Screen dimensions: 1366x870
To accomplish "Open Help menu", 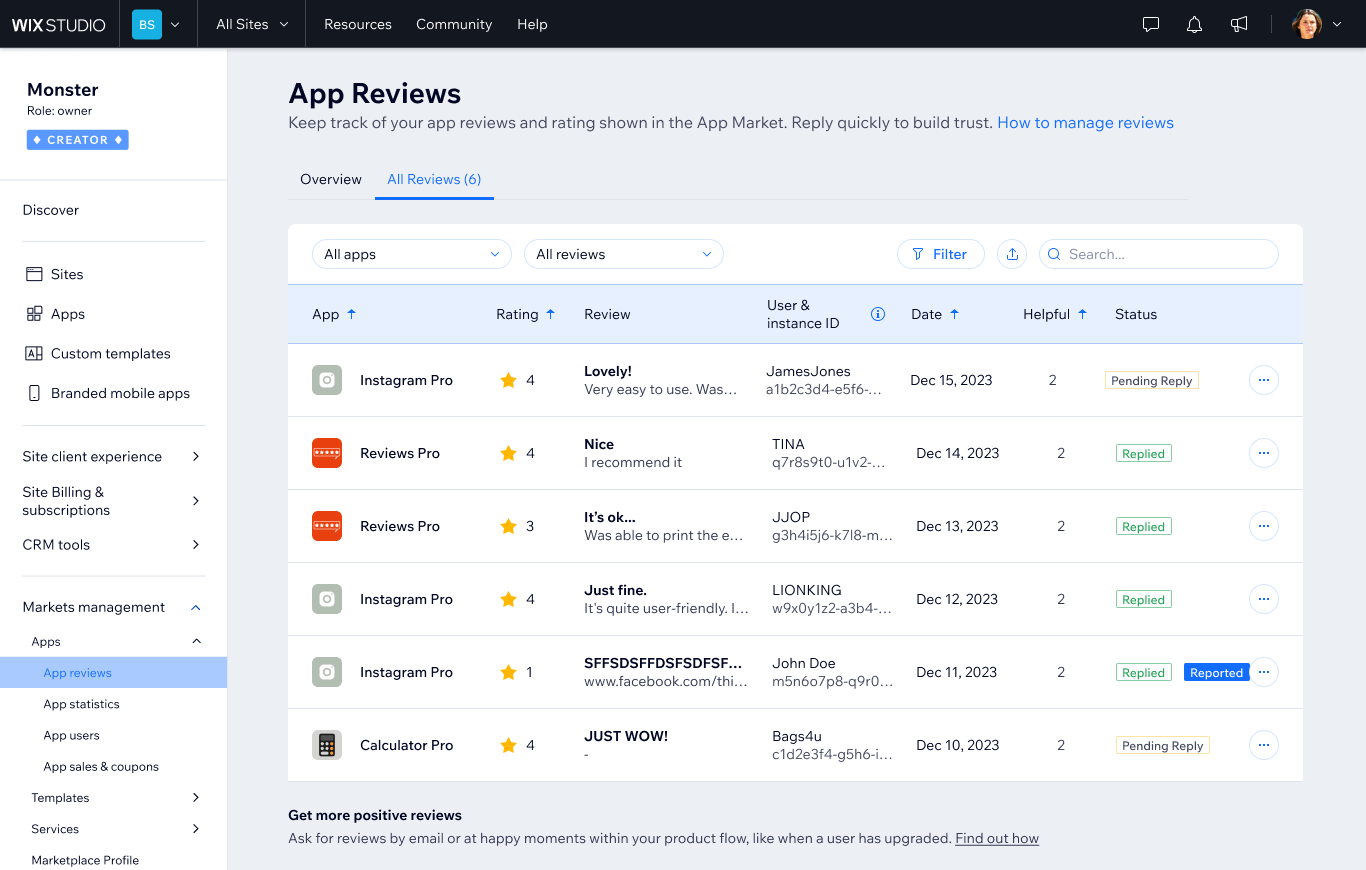I will pyautogui.click(x=532, y=24).
